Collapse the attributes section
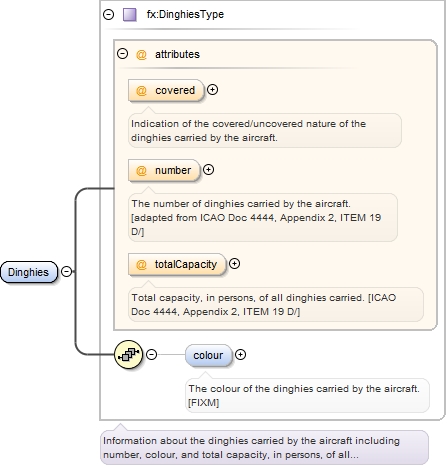447x468 pixels. [122, 54]
